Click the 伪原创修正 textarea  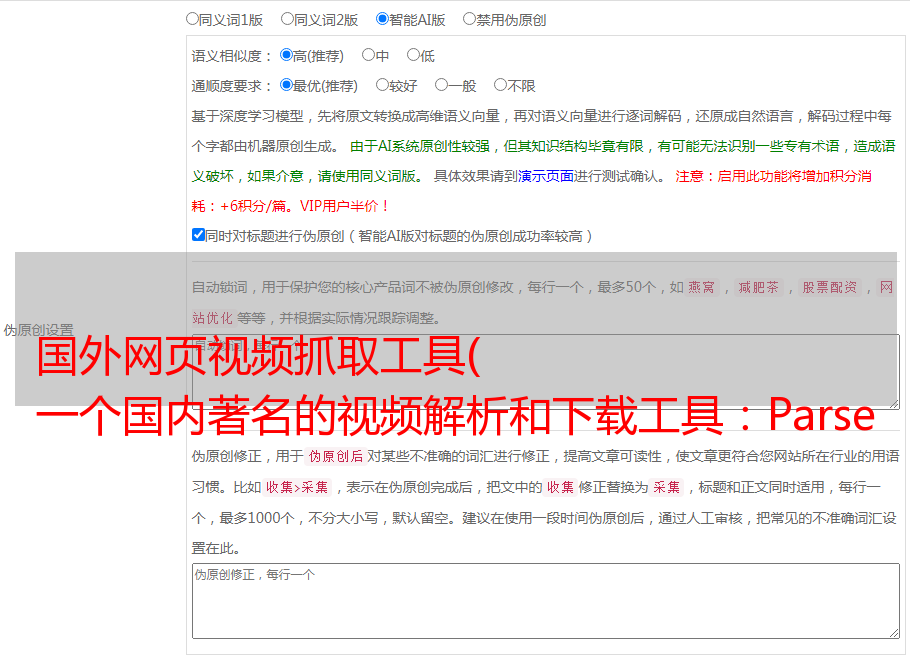(546, 601)
